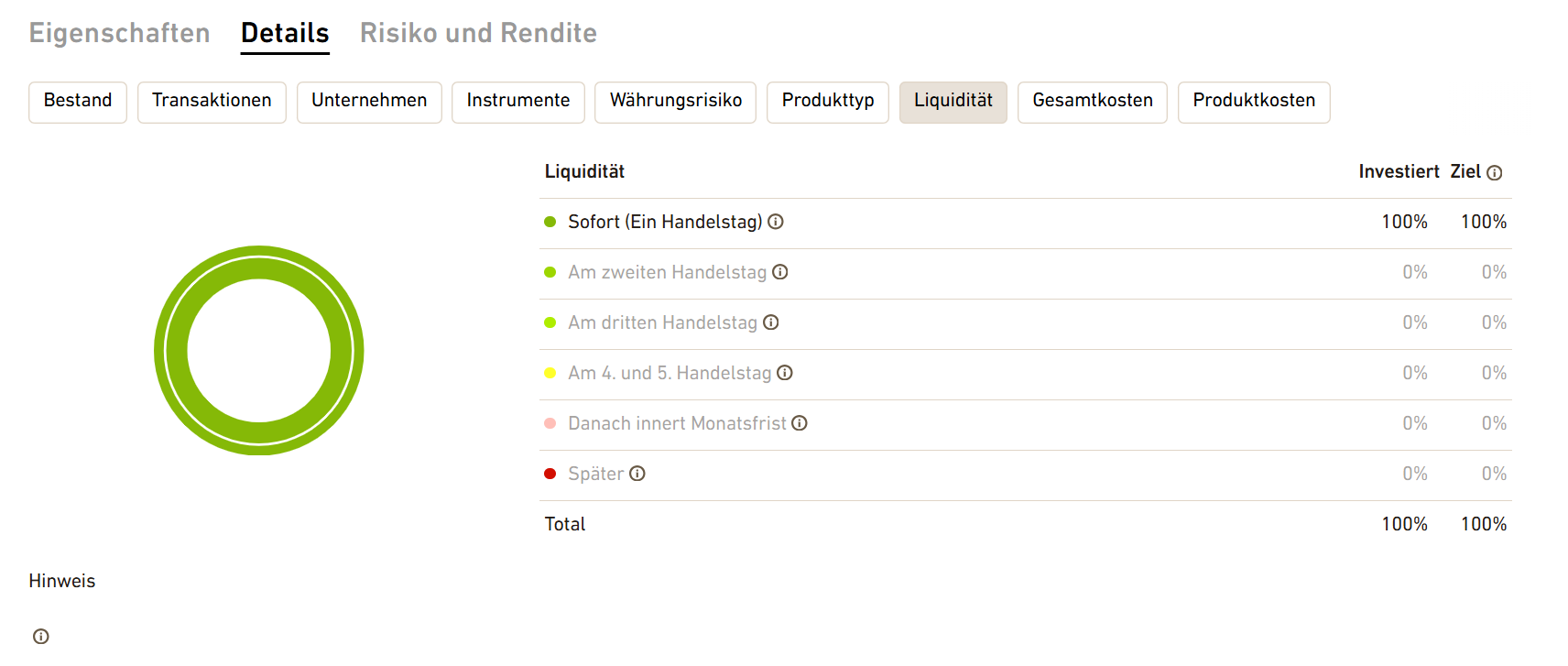Show the Transaktionen view
Image resolution: width=1568 pixels, height=666 pixels.
tap(212, 102)
